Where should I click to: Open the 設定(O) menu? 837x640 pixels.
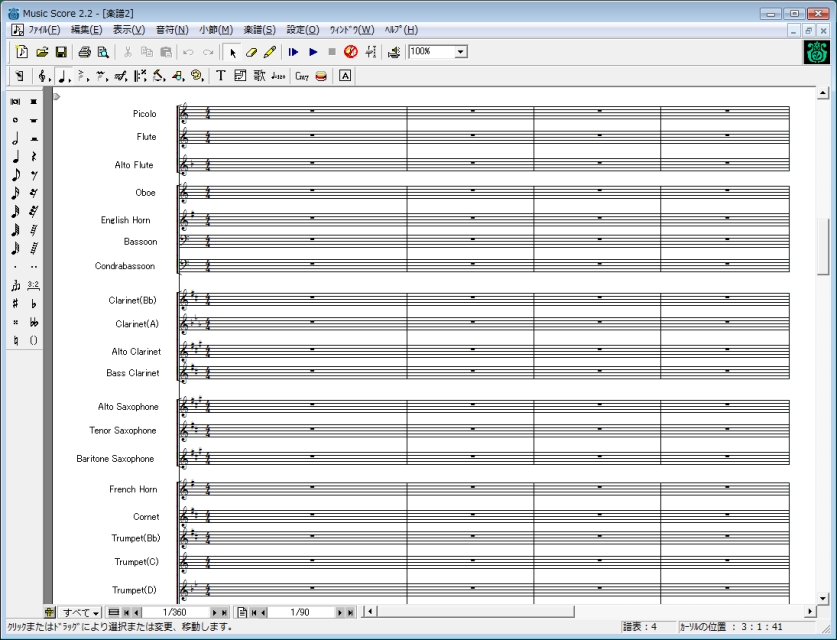click(x=302, y=30)
